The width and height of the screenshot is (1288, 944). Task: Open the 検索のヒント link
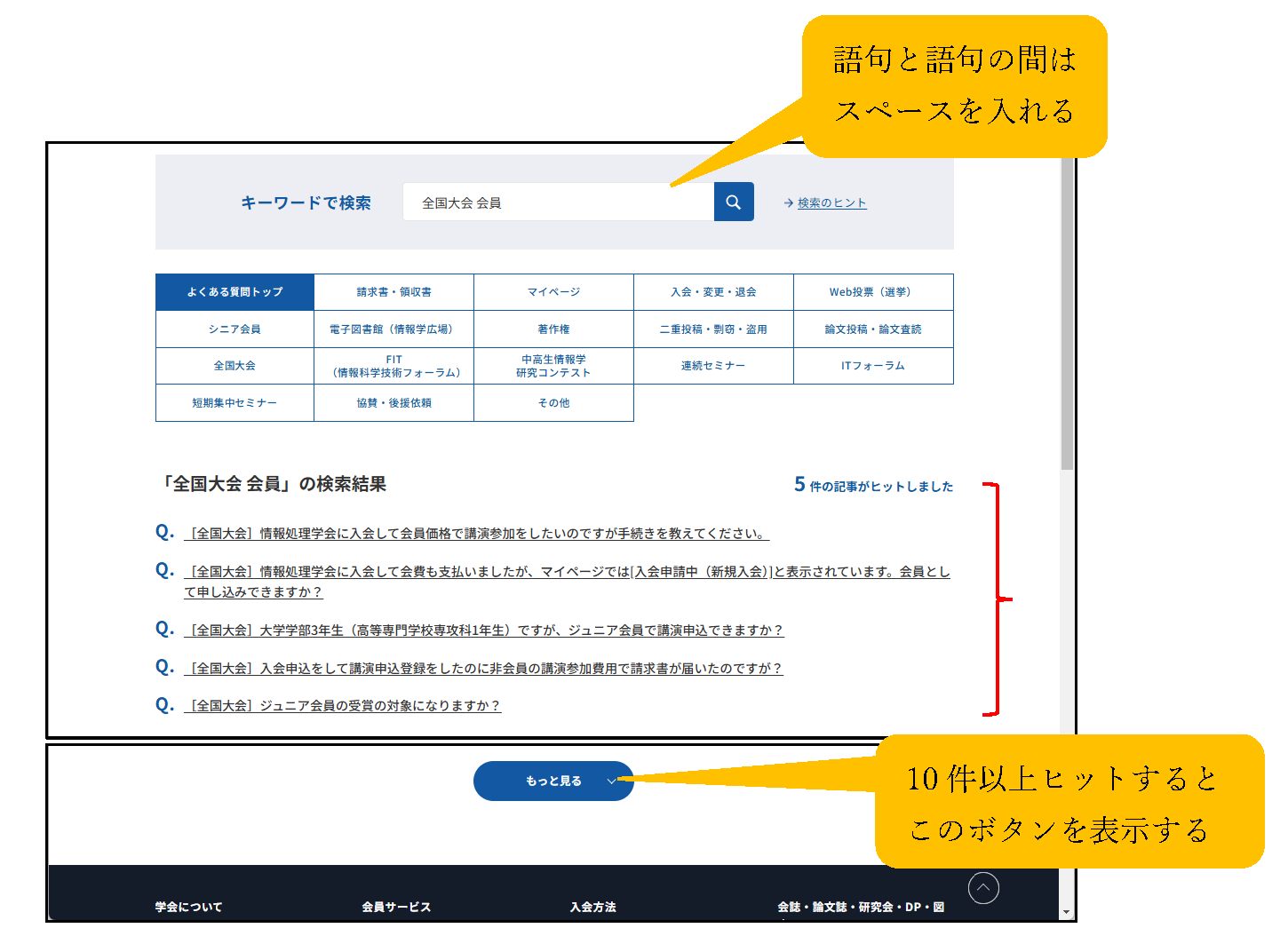pos(831,203)
